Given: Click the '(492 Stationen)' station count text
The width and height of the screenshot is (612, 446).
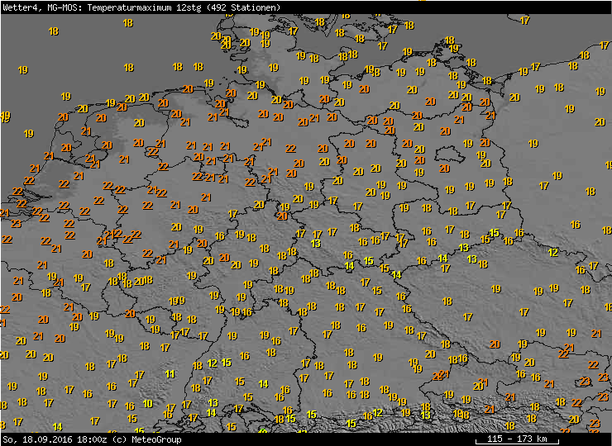Looking at the screenshot, I should 246,7.
